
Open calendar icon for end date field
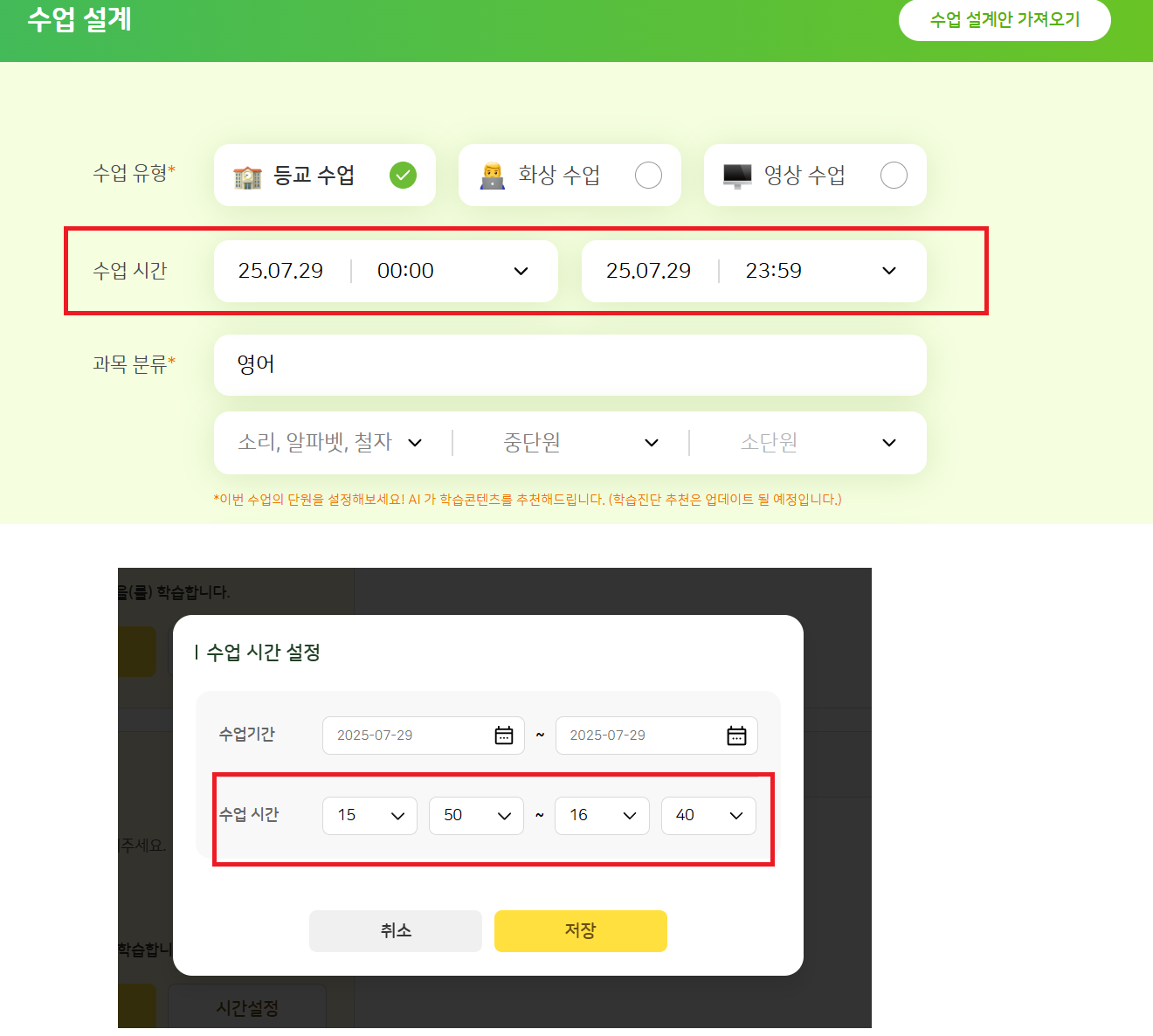coord(736,736)
